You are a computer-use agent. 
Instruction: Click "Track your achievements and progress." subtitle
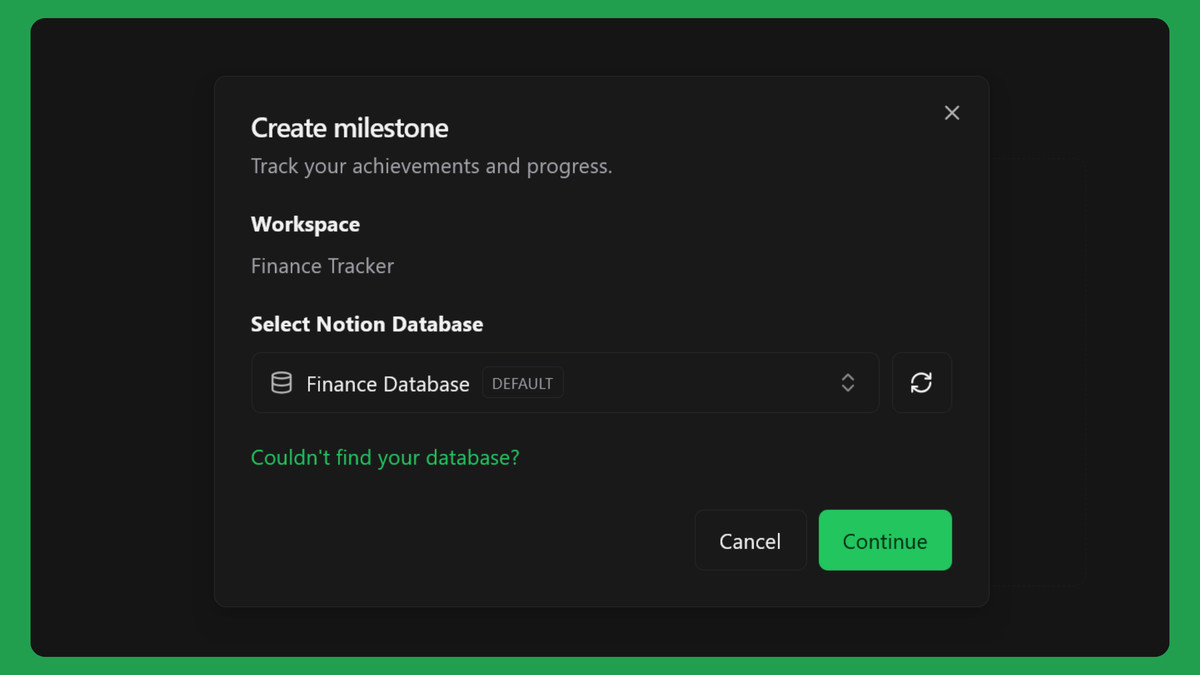[x=431, y=166]
